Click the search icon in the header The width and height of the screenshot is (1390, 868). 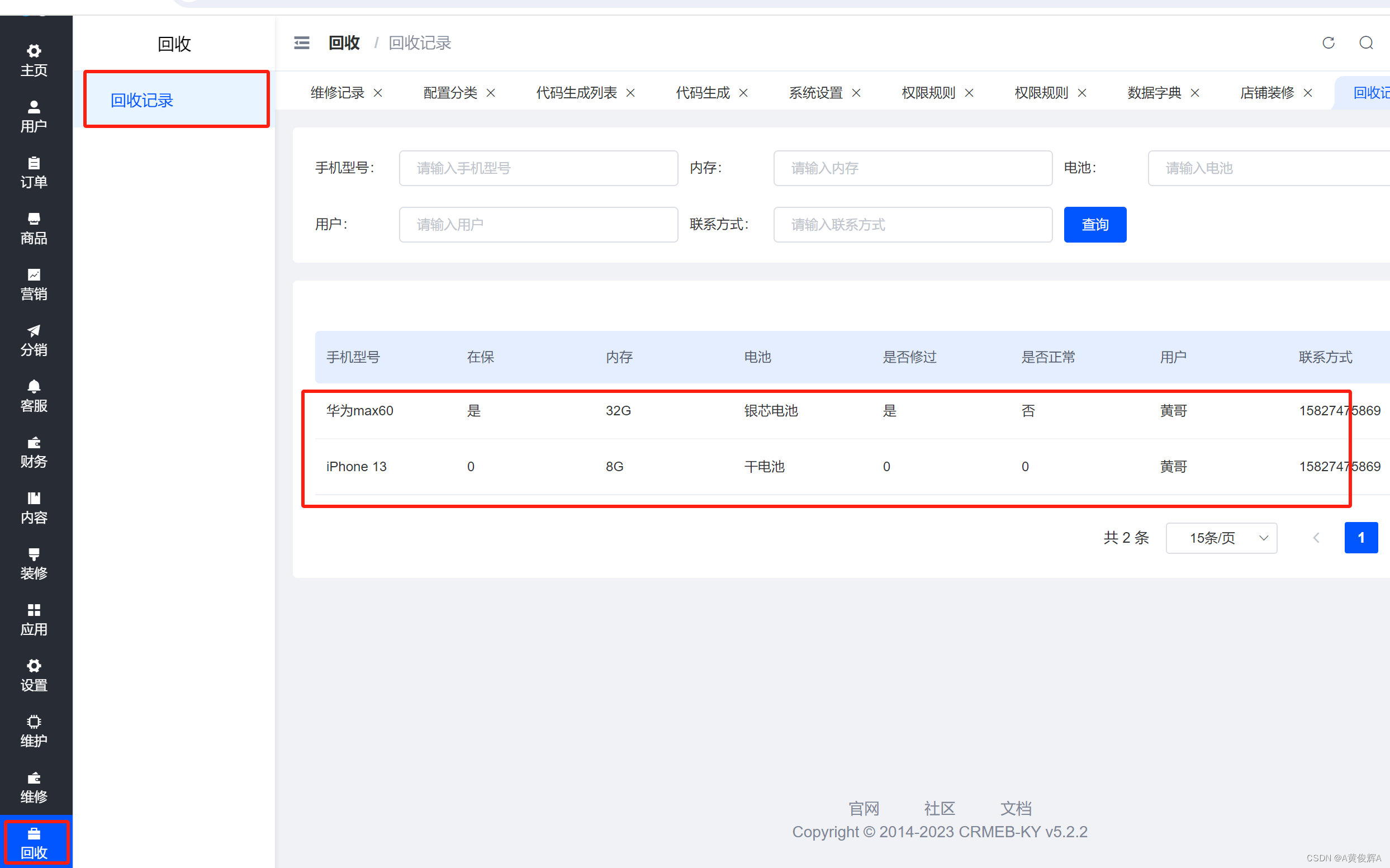click(x=1366, y=43)
